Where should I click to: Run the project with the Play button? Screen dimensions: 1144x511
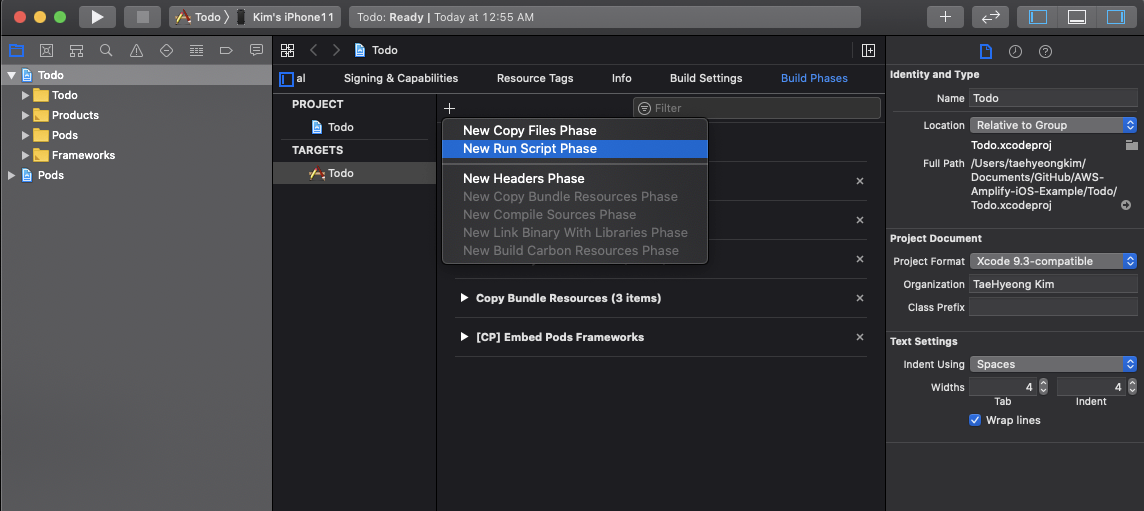click(97, 17)
